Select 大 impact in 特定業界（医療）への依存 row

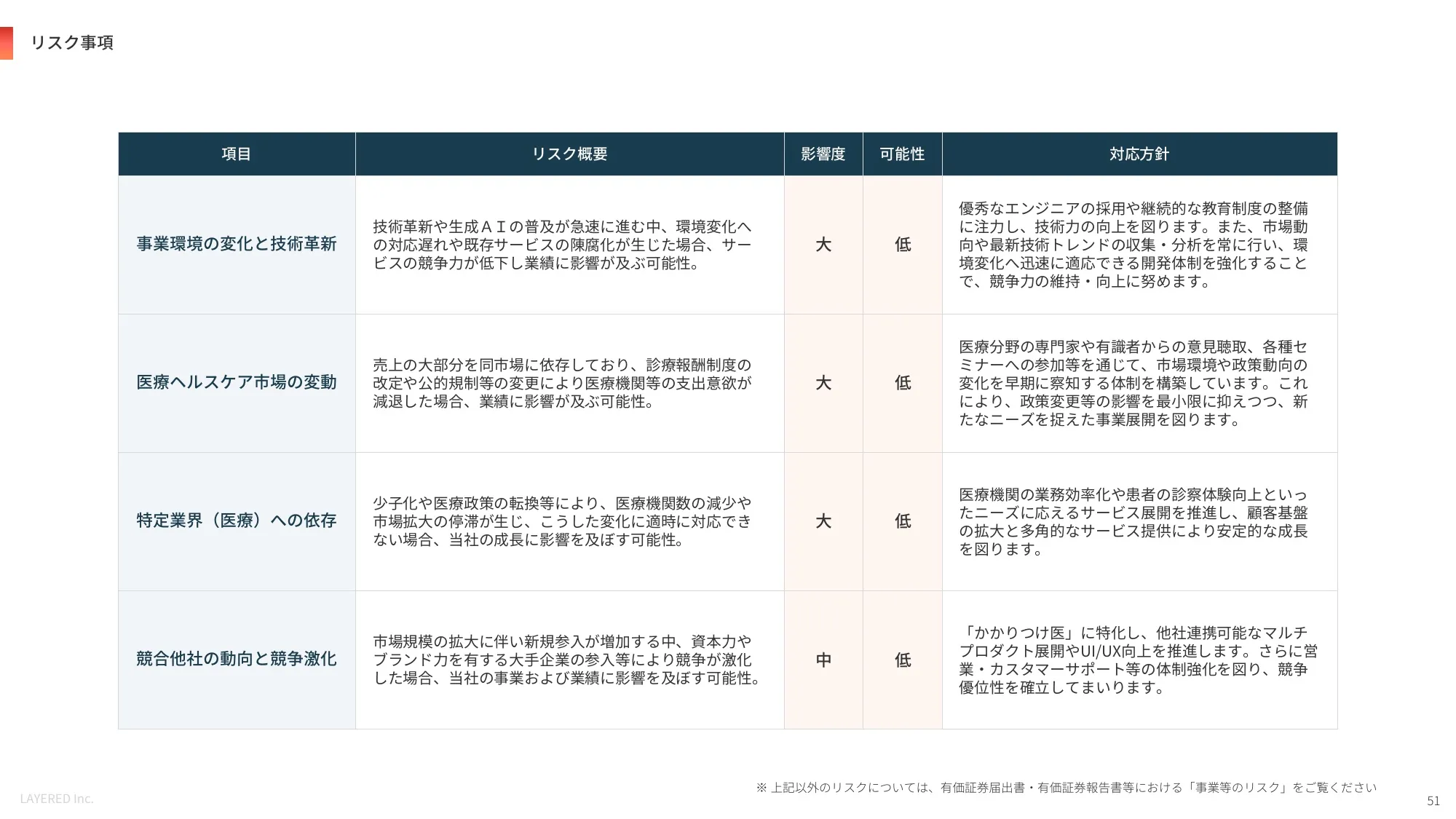(823, 521)
